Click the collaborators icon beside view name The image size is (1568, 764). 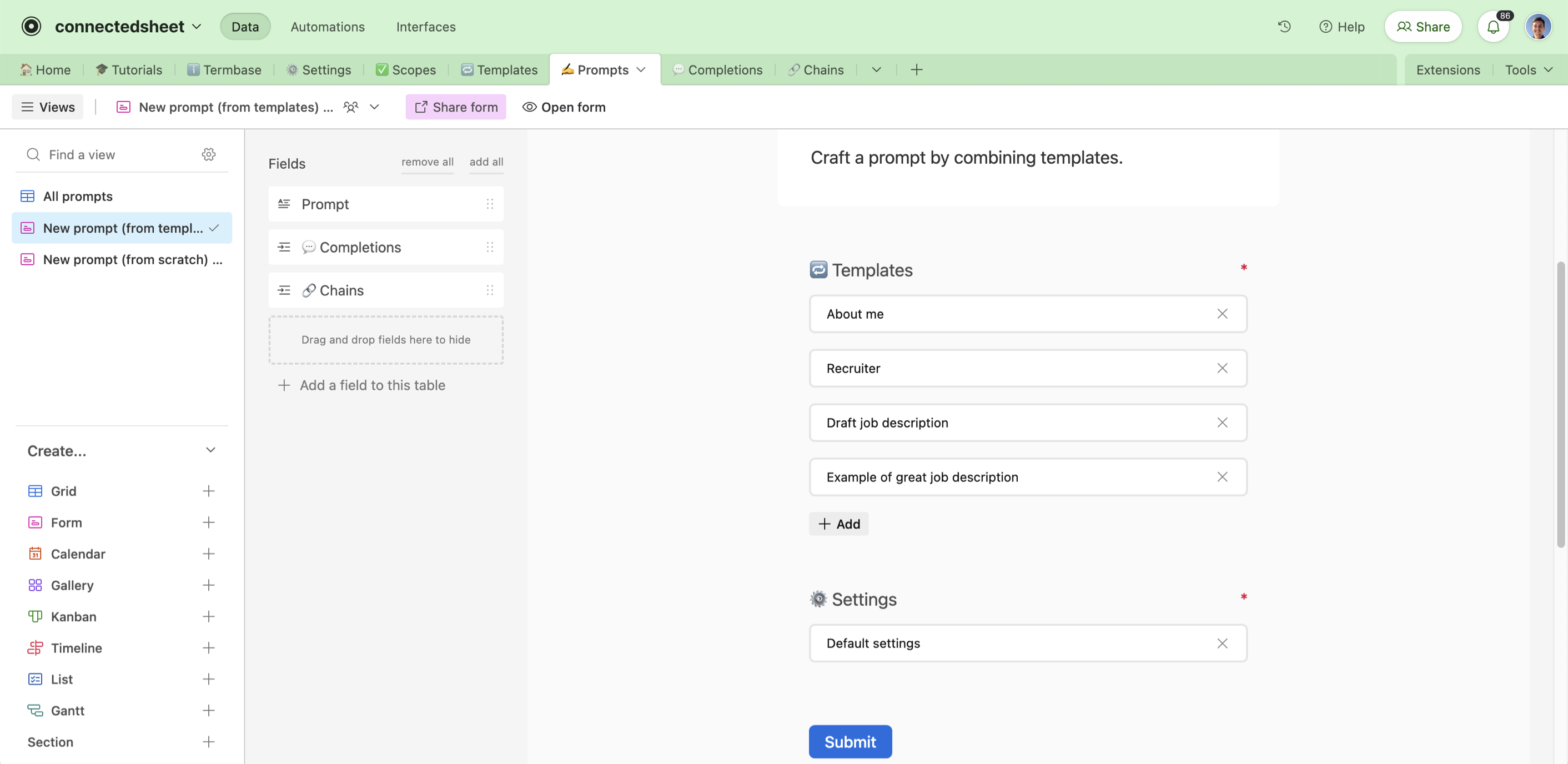pos(350,107)
